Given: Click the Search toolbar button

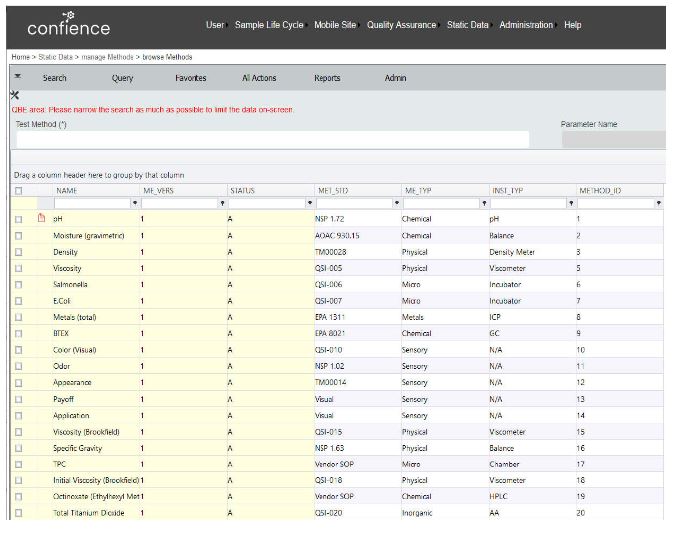Looking at the screenshot, I should coord(54,78).
